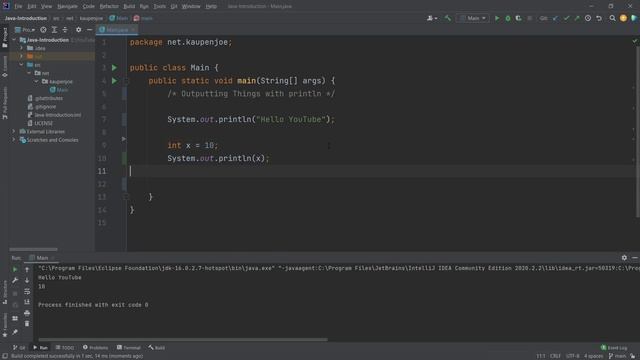Toggle scroll to end in Run console
Image resolution: width=640 pixels, height=360 pixels.
point(27,302)
